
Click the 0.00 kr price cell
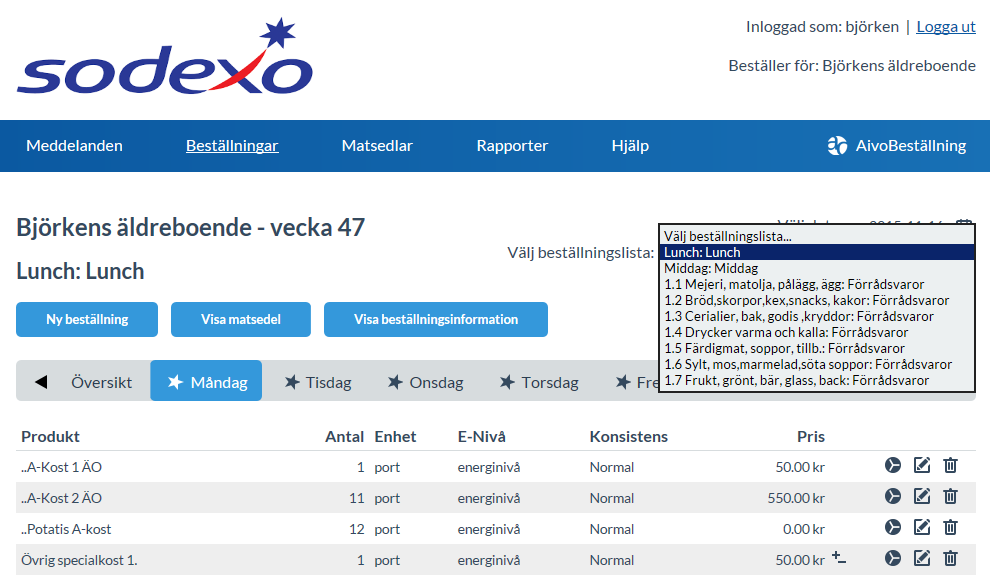(x=804, y=529)
